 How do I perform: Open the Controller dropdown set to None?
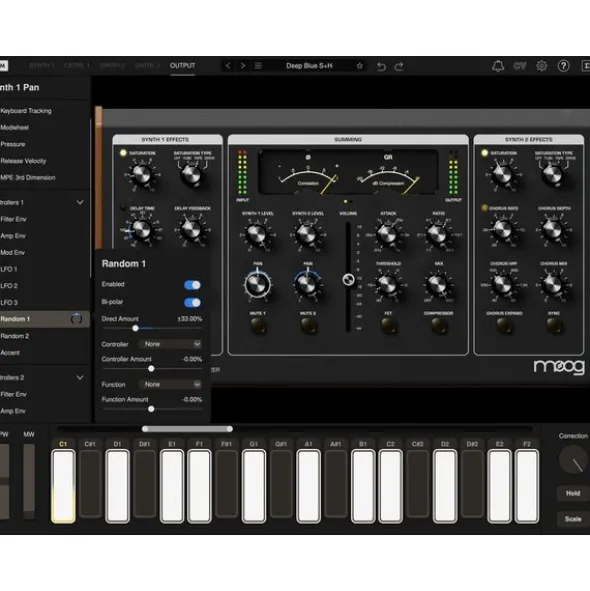click(x=170, y=344)
